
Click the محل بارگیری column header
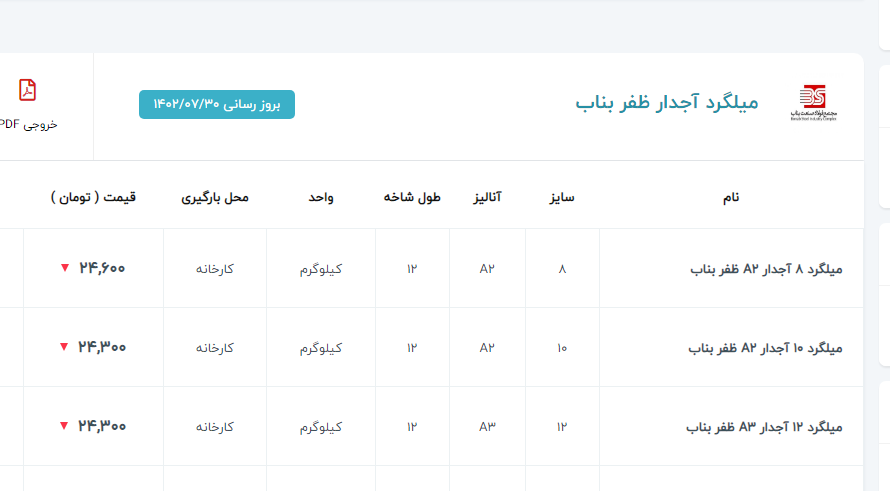[x=214, y=198]
